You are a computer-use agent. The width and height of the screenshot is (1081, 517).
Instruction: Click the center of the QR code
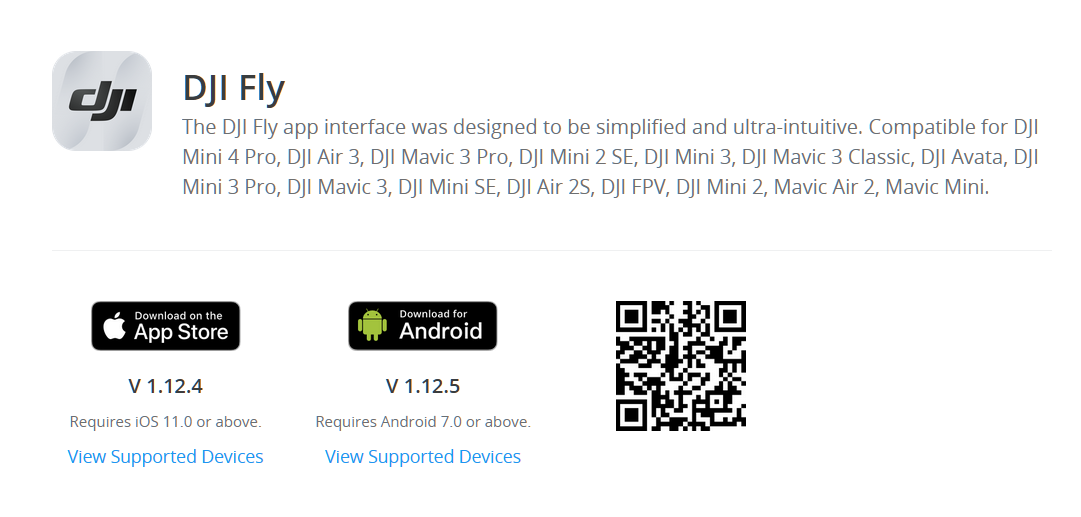tap(681, 366)
